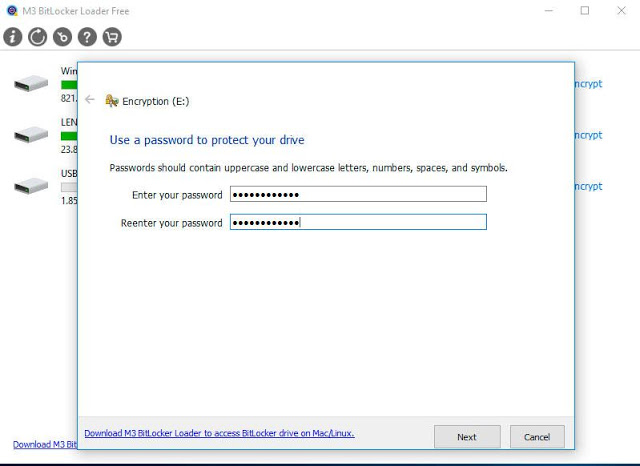The width and height of the screenshot is (640, 466).
Task: Click the refresh drives icon
Action: pyautogui.click(x=38, y=37)
